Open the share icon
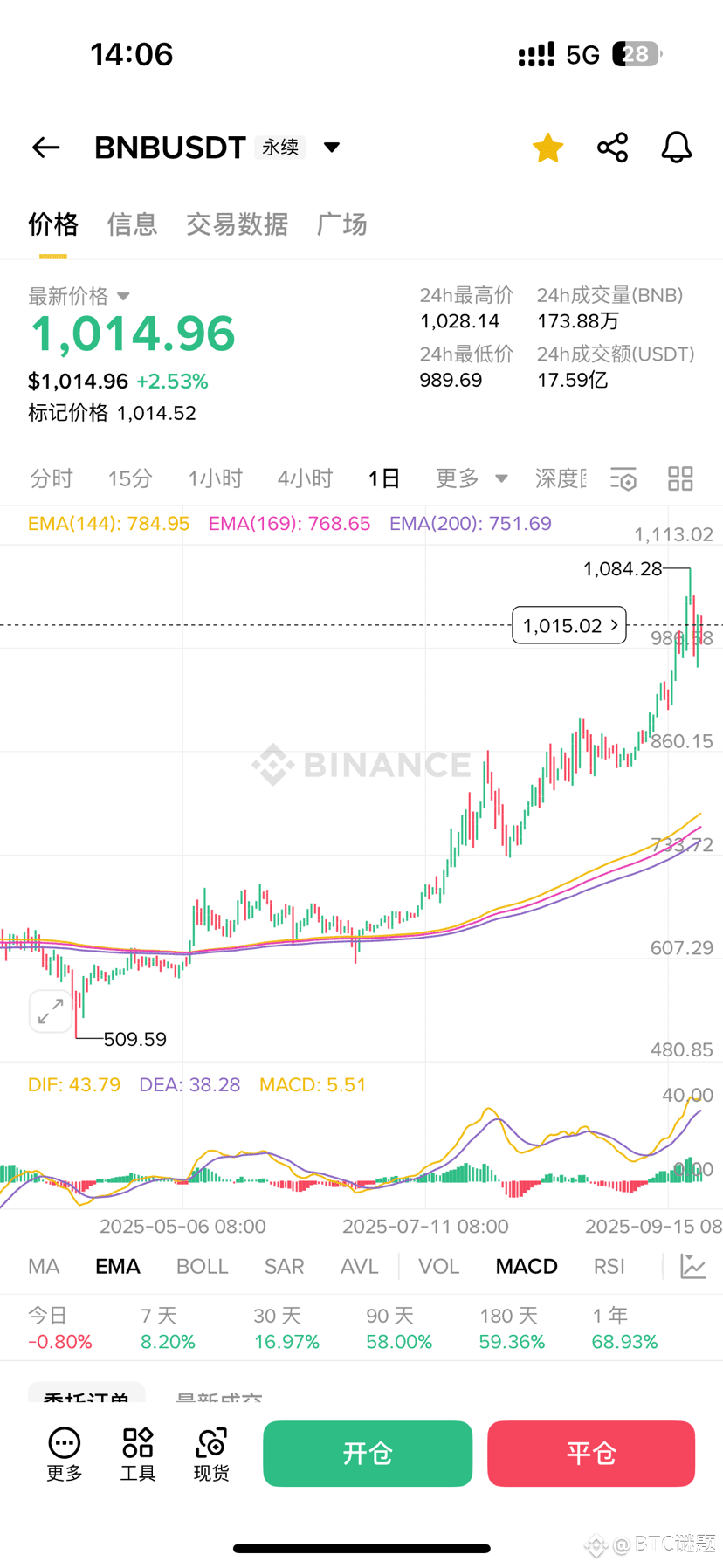The image size is (723, 1568). (x=613, y=148)
